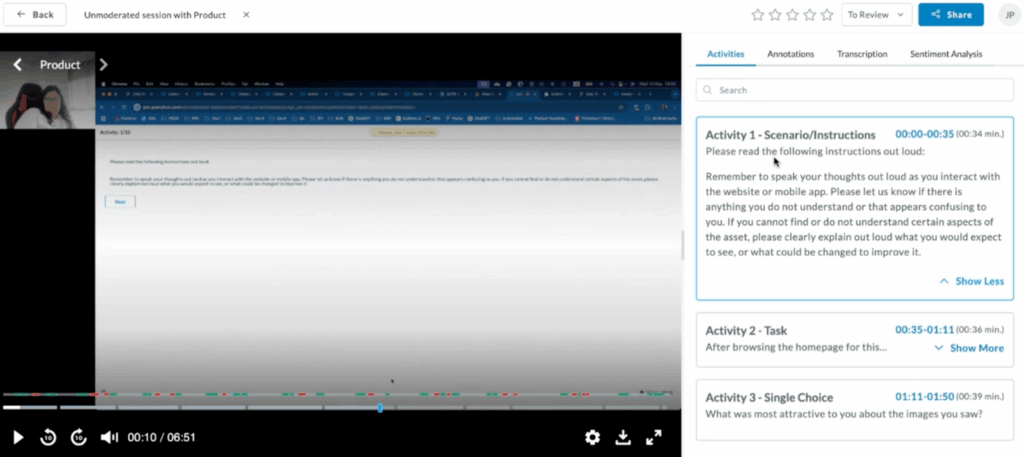The image size is (1024, 457).
Task: Rate the session five stars
Action: pyautogui.click(x=827, y=15)
